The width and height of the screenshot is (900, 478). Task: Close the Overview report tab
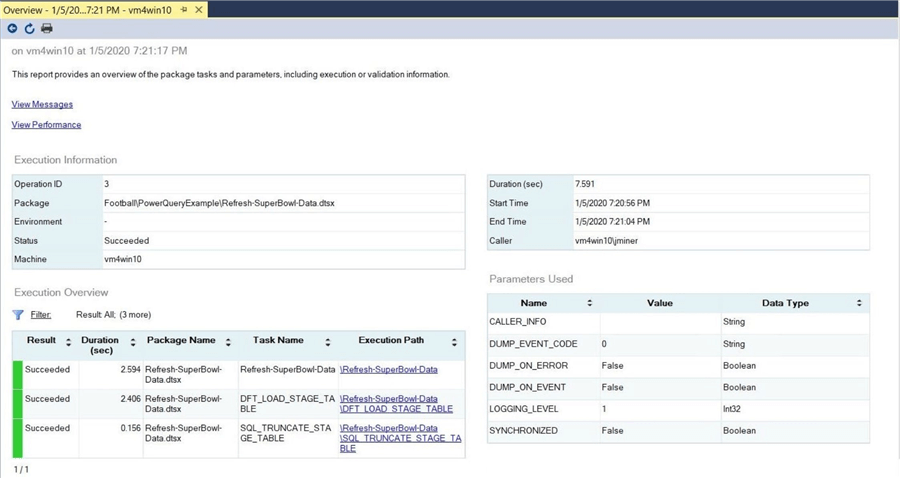point(198,10)
